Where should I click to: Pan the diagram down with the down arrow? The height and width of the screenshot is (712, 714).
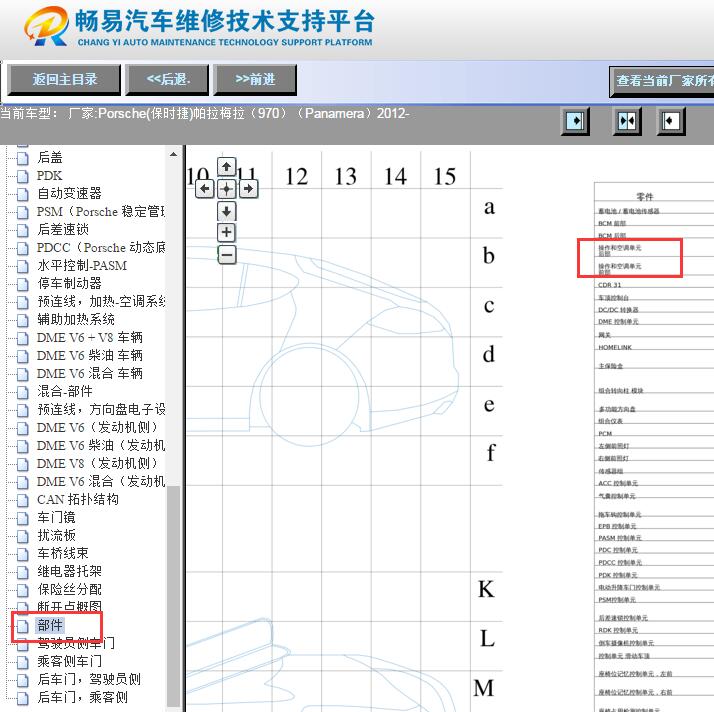click(226, 211)
